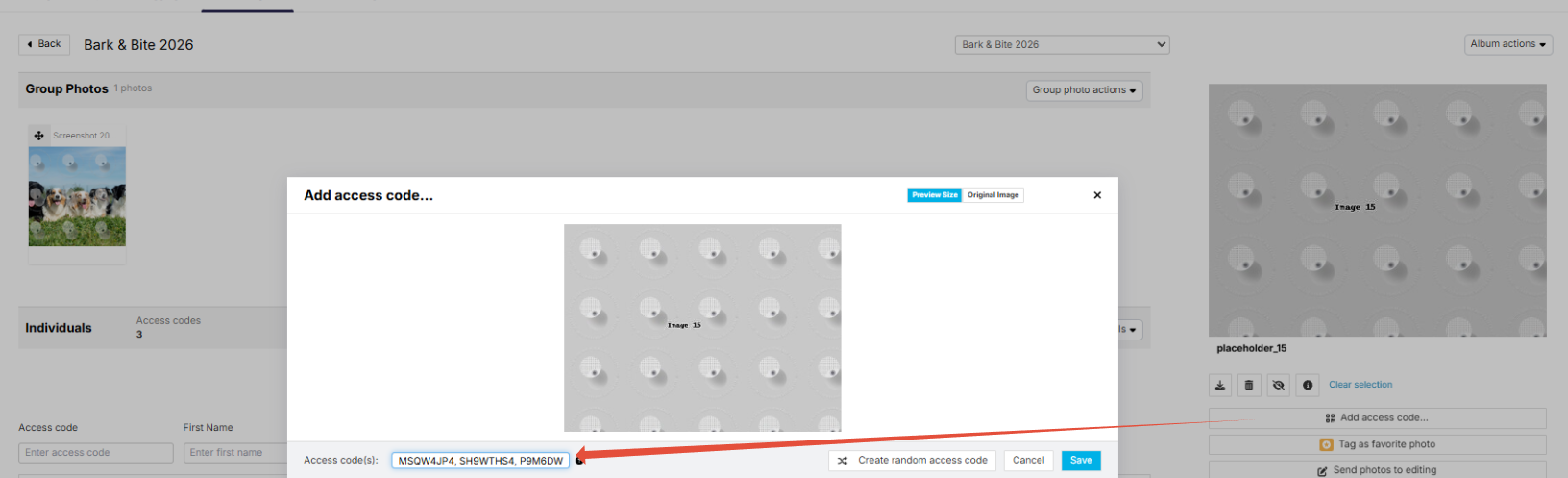
Task: Click the Enter access code field
Action: point(96,453)
